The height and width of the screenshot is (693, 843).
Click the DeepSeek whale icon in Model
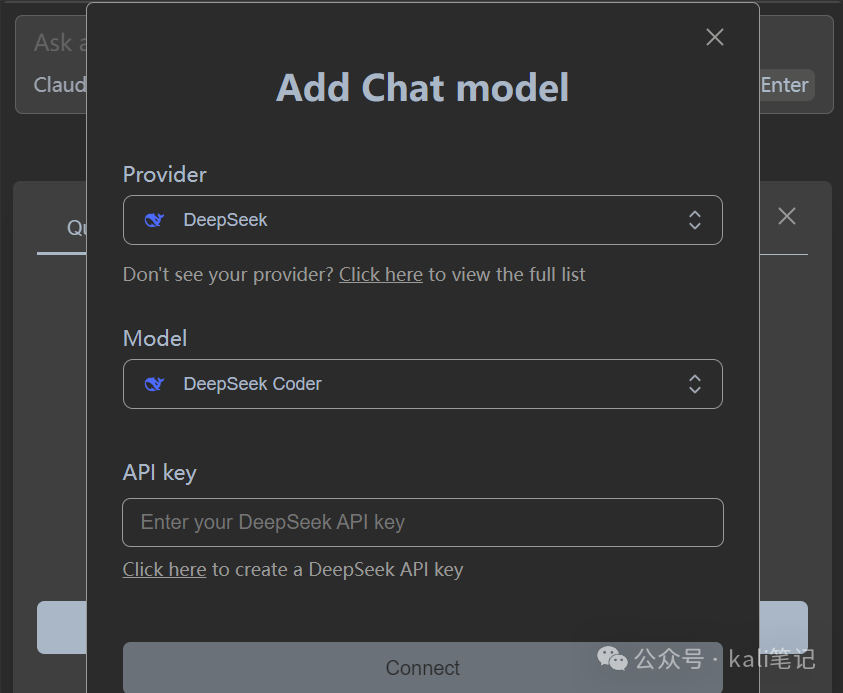[154, 384]
